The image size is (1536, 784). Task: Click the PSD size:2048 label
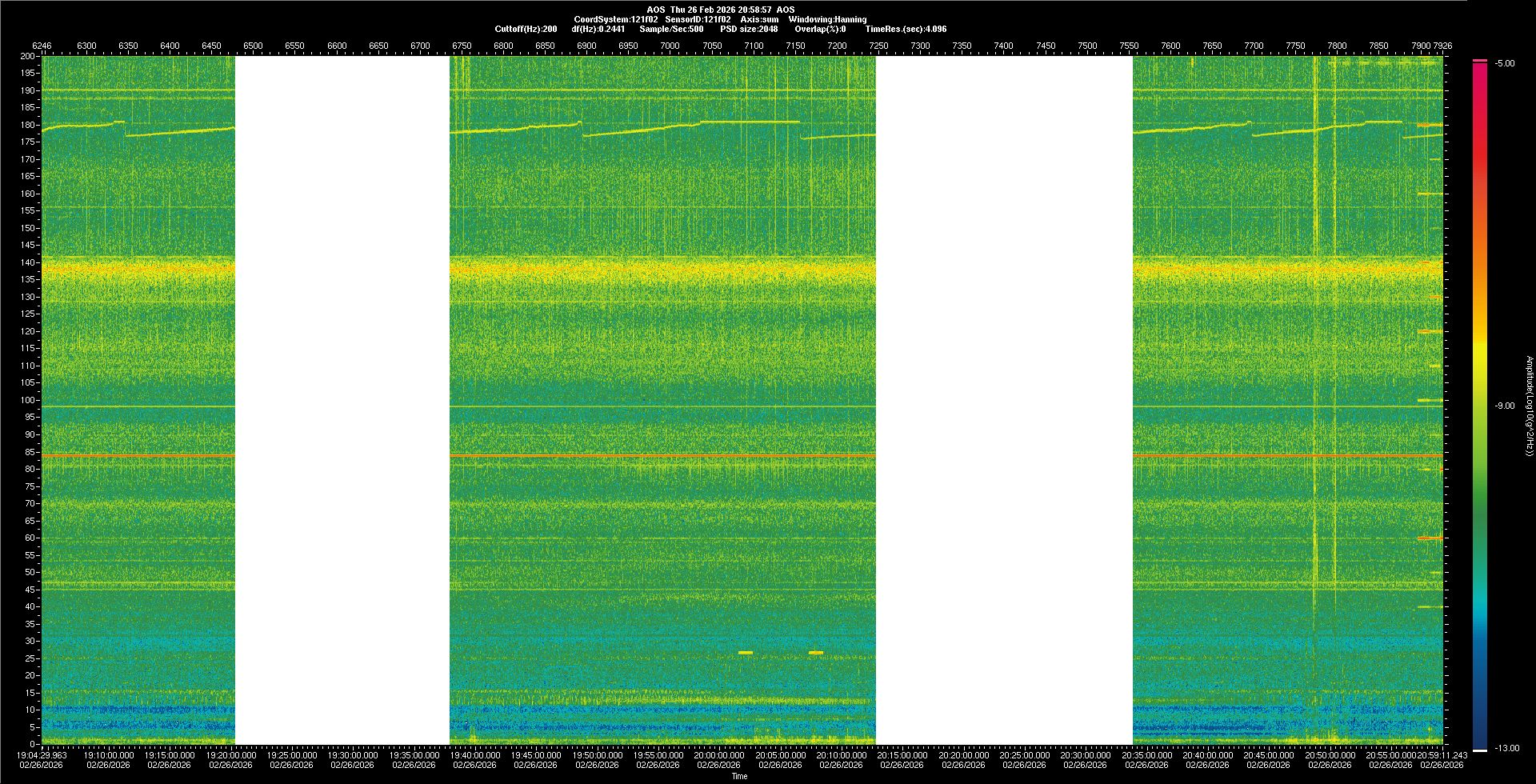pyautogui.click(x=748, y=29)
